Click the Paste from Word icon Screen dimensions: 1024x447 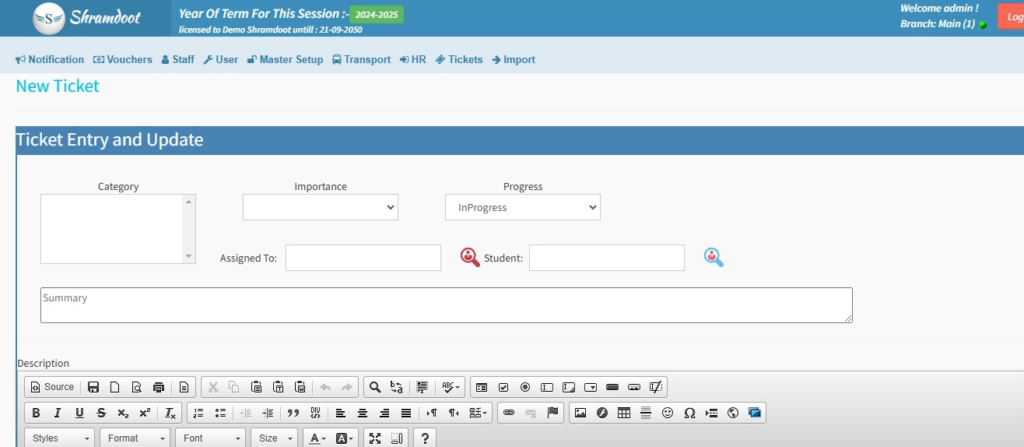[x=300, y=387]
